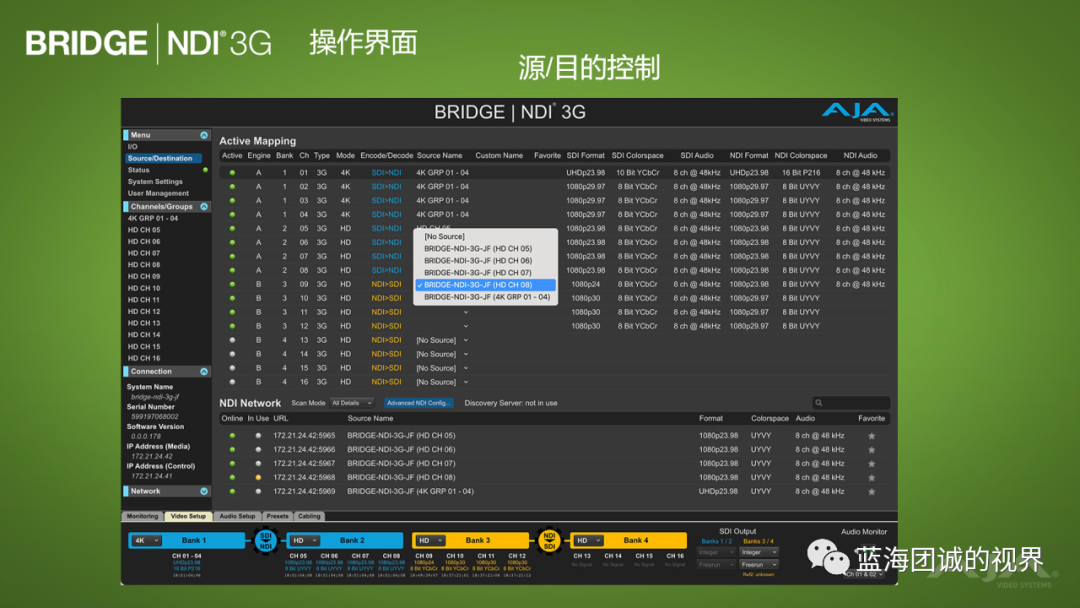Select HD CH 16 in Channels/Groups

point(144,358)
